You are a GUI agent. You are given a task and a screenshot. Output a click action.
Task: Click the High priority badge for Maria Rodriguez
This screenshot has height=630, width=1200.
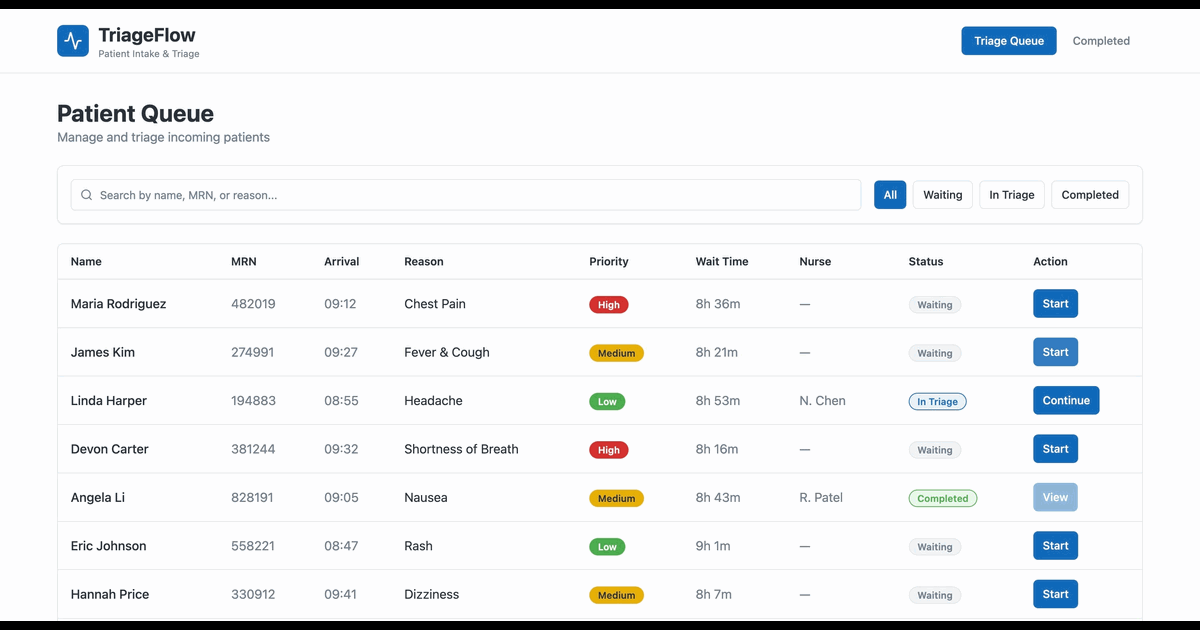609,305
